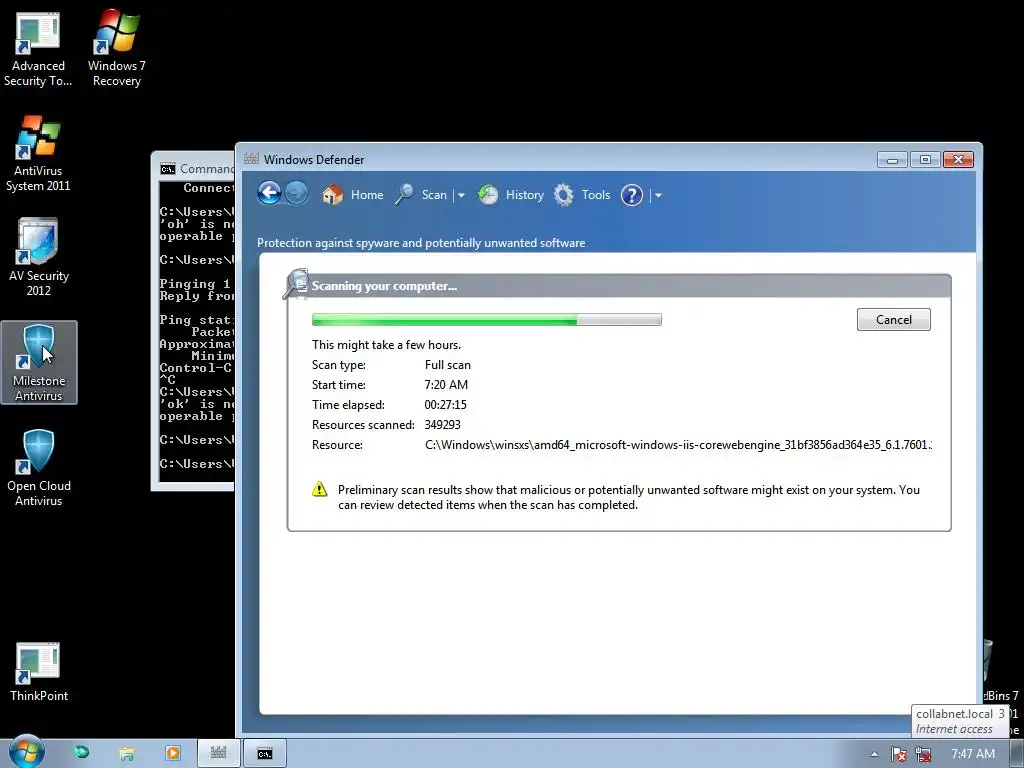The height and width of the screenshot is (768, 1024).
Task: Select AV Security 2012 desktop icon
Action: coord(39,257)
